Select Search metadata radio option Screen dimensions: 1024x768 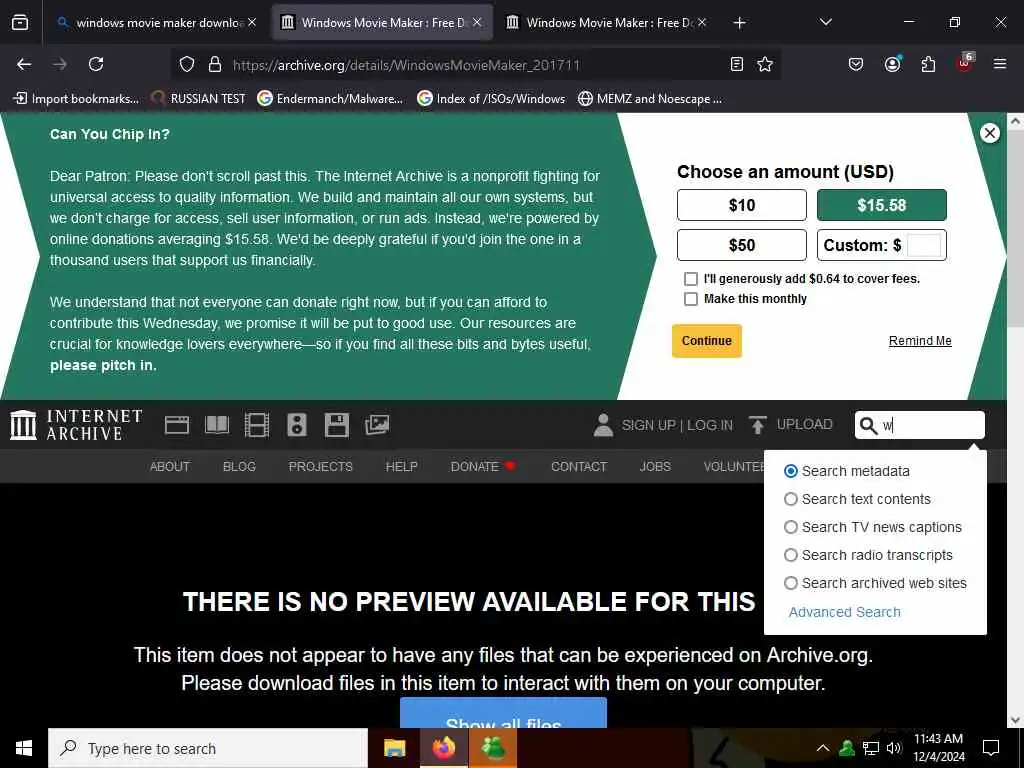tap(790, 471)
